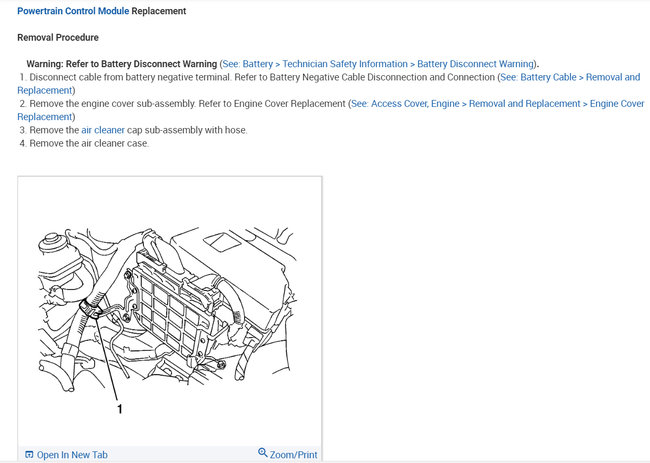Click the Open In New Tab icon
Image resolution: width=650 pixels, height=463 pixels.
(29, 455)
